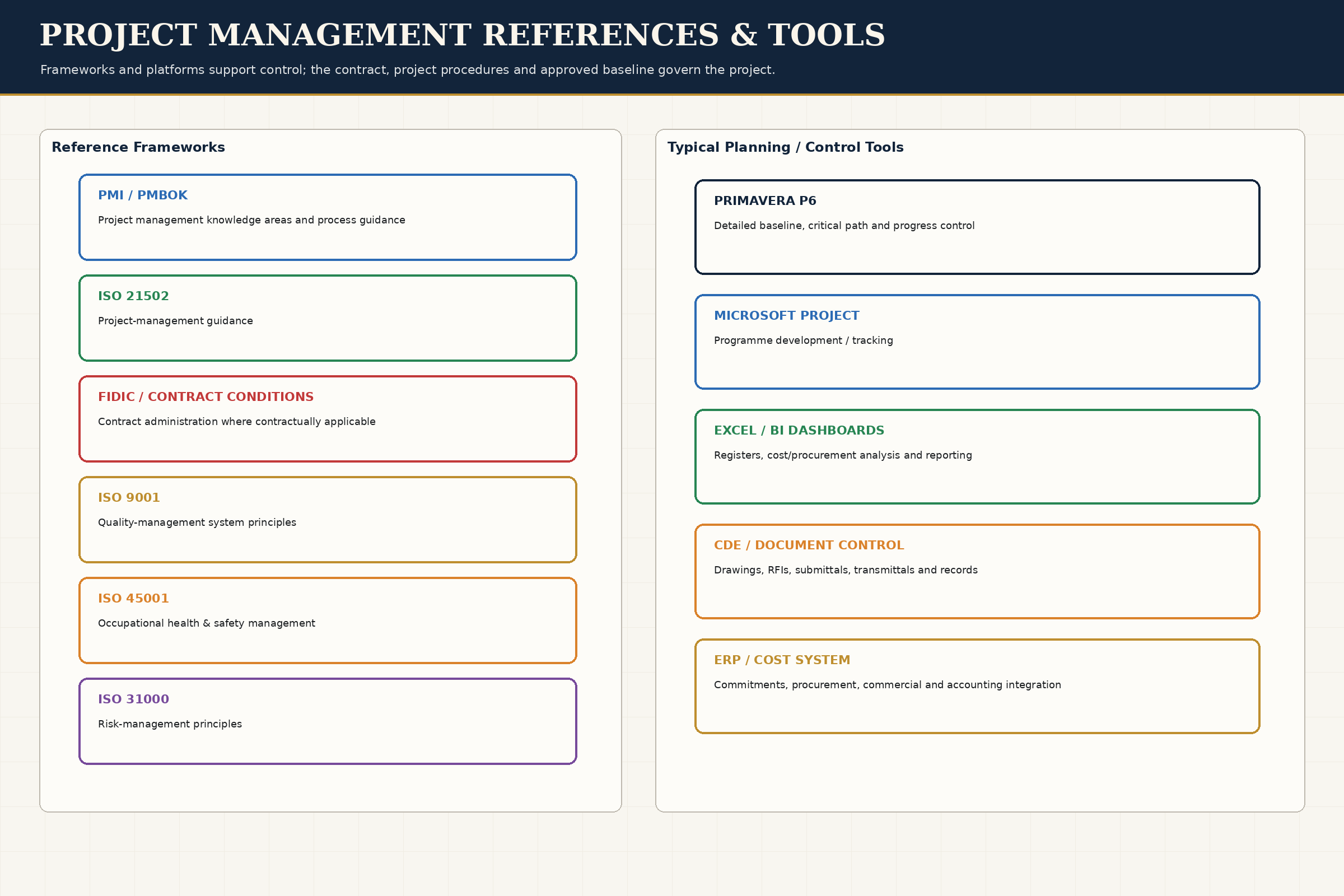Click 'Contract administration where contractually applicable' text
Viewport: 1344px width, 896px height.
(236, 422)
